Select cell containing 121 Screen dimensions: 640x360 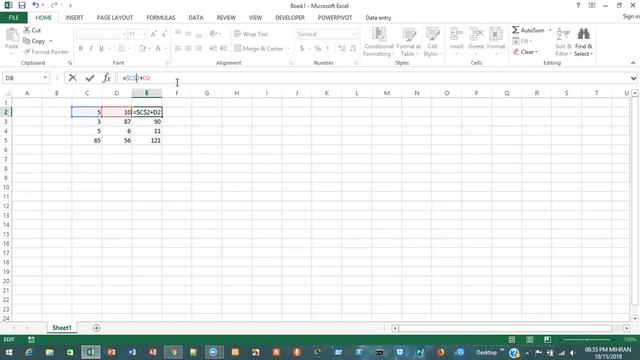click(x=147, y=140)
